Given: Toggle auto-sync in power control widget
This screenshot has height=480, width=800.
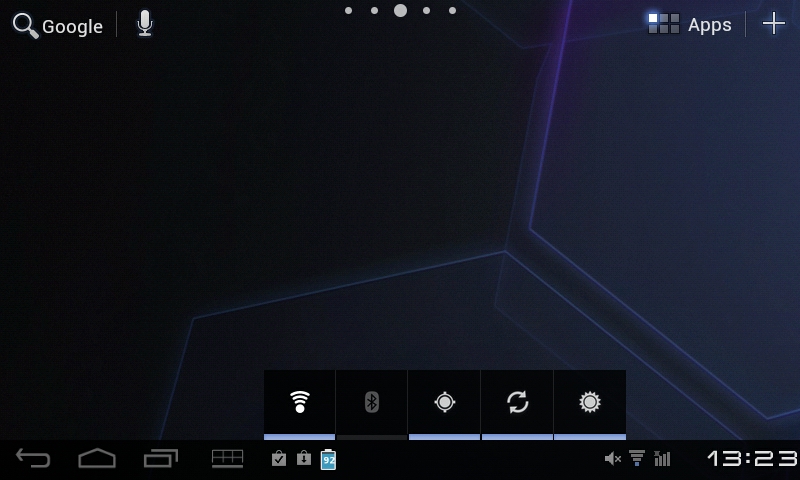Looking at the screenshot, I should pos(517,405).
